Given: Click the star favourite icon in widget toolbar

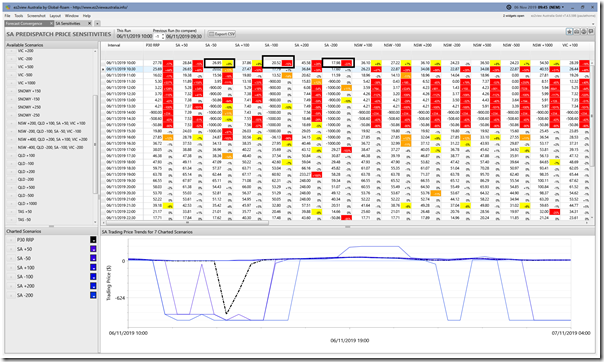Looking at the screenshot, I should (x=569, y=32).
